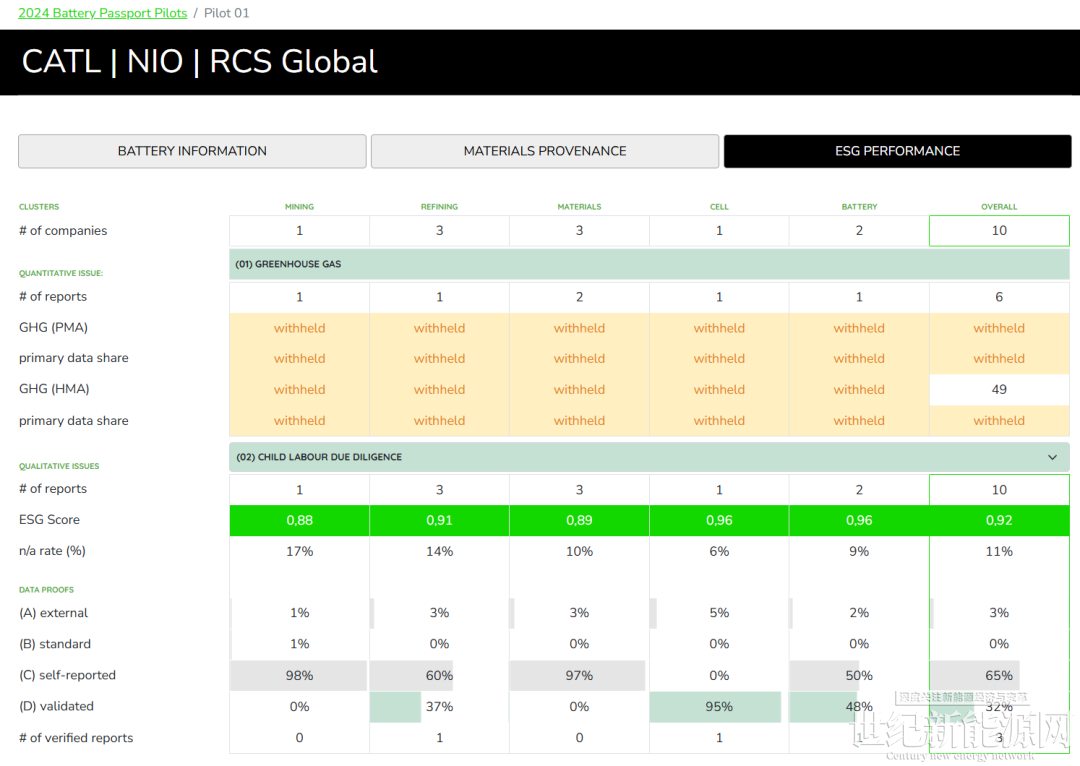Collapse section using Child Labour chevron arrow

(1052, 457)
